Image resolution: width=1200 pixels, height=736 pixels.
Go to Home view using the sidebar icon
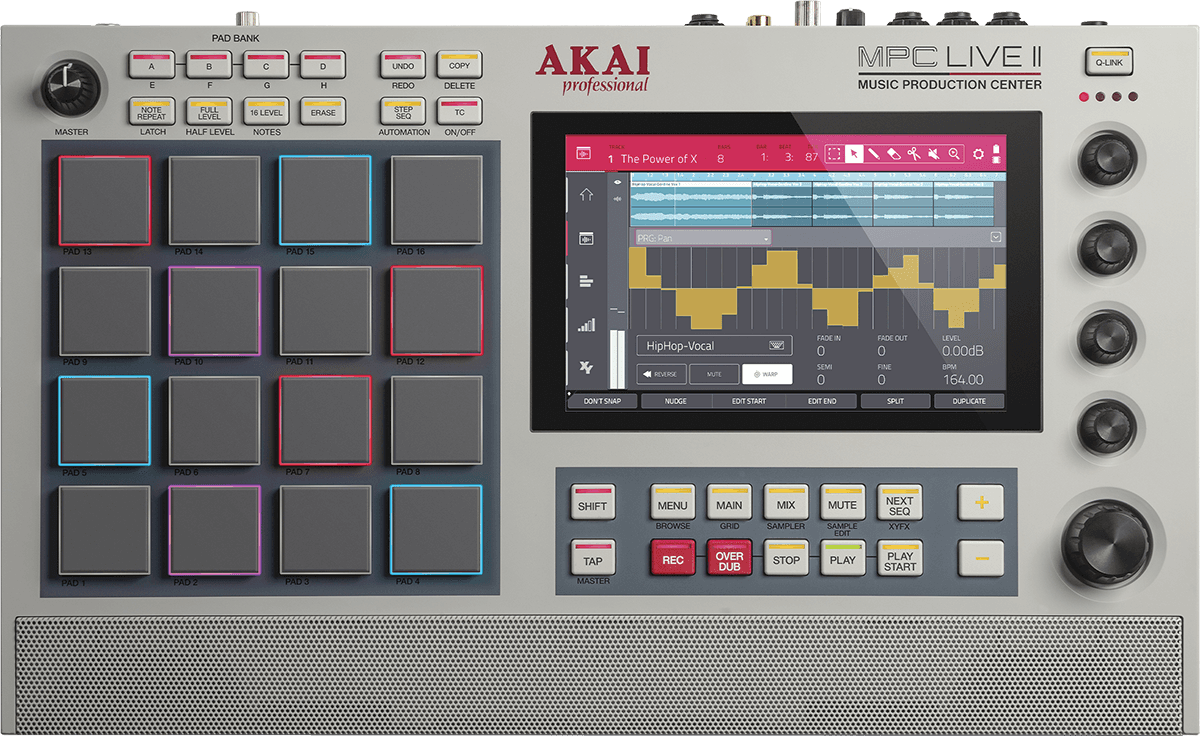pos(586,194)
